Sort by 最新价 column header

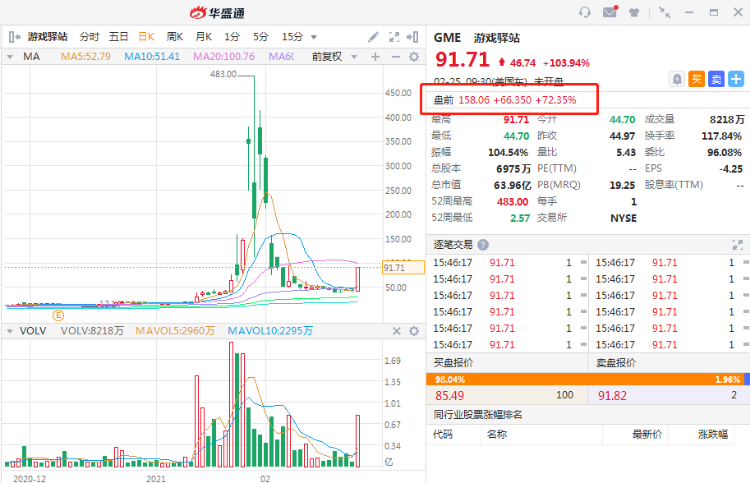(647, 434)
